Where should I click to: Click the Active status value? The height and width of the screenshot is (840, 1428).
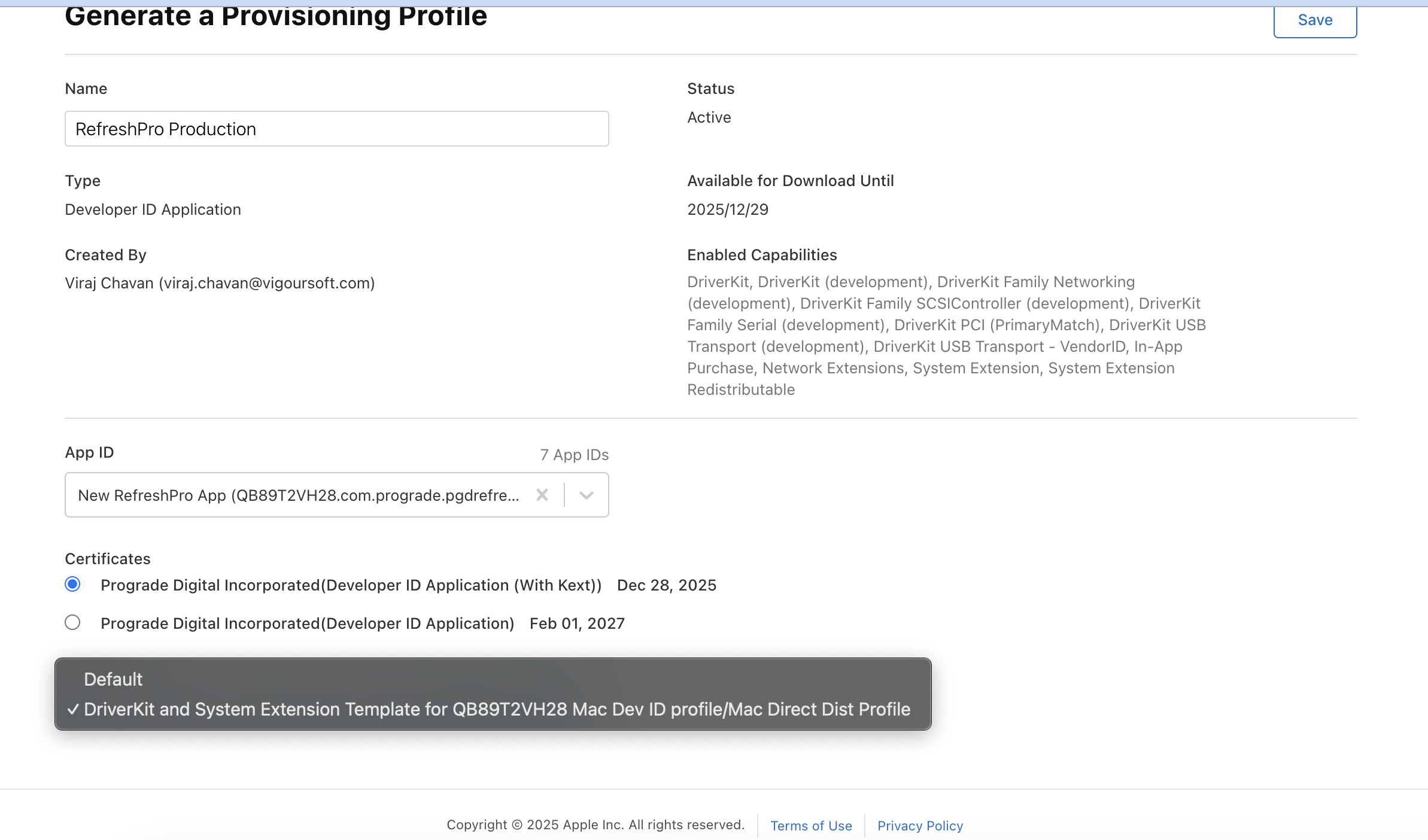point(709,117)
